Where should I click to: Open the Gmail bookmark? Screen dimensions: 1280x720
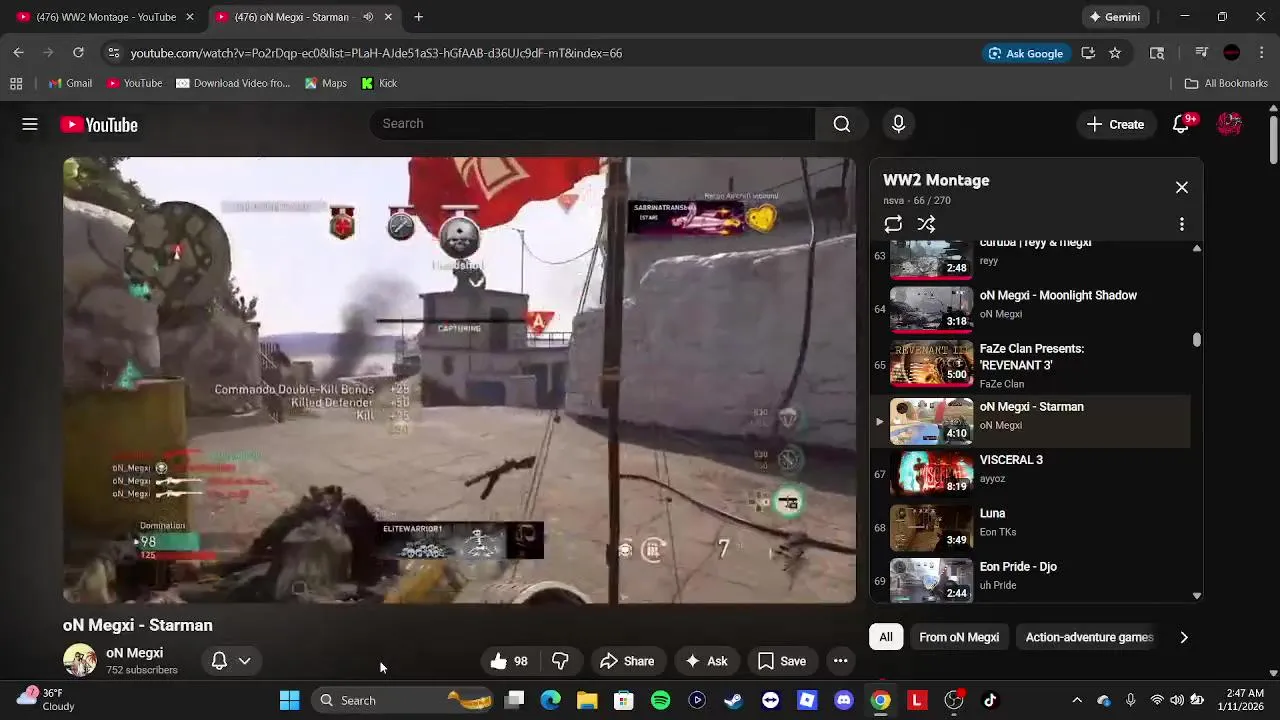click(69, 83)
